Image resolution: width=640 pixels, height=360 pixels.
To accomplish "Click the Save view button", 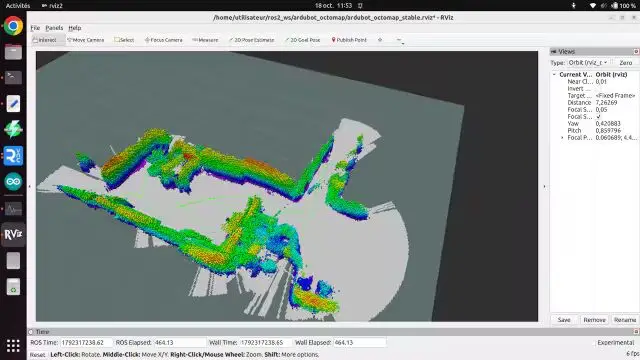I will 564,320.
